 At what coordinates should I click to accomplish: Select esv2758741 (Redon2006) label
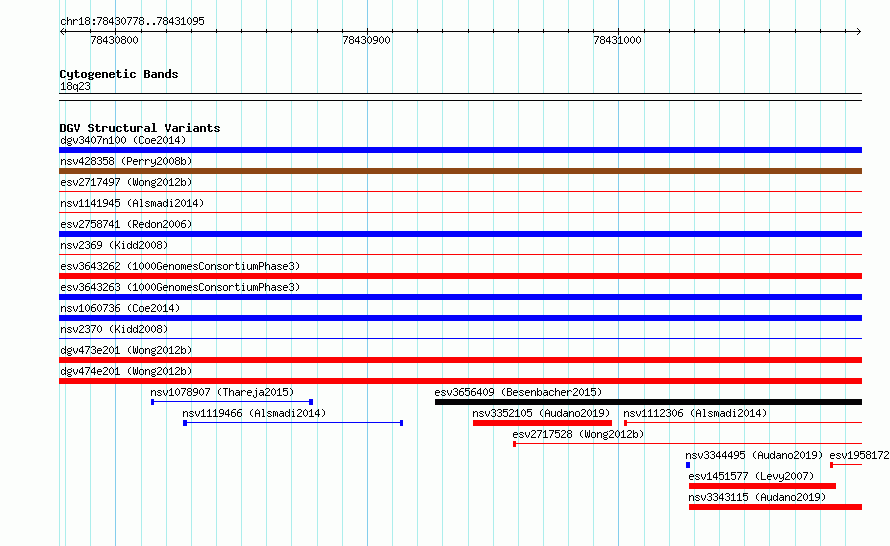126,224
